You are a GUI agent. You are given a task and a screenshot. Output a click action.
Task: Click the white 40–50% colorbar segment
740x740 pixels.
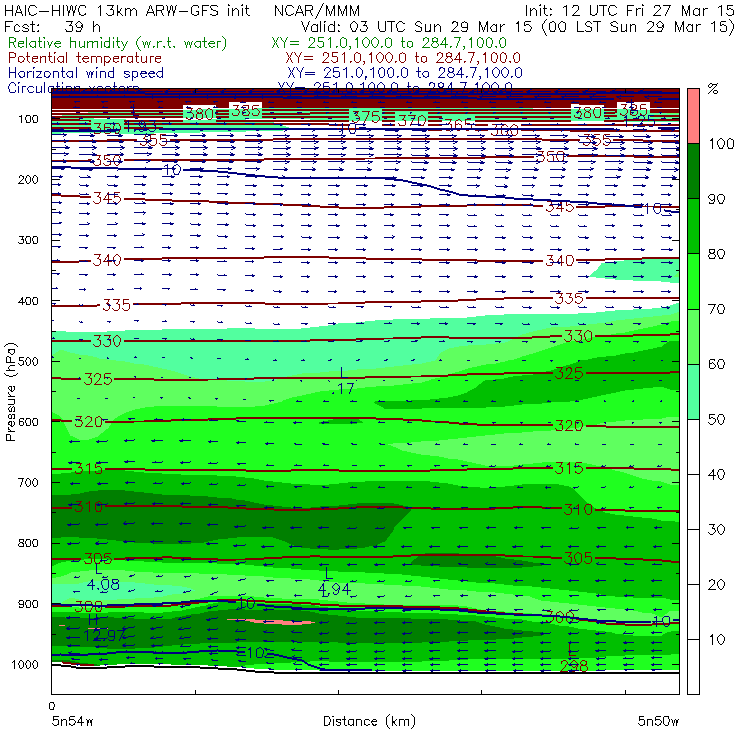point(693,447)
